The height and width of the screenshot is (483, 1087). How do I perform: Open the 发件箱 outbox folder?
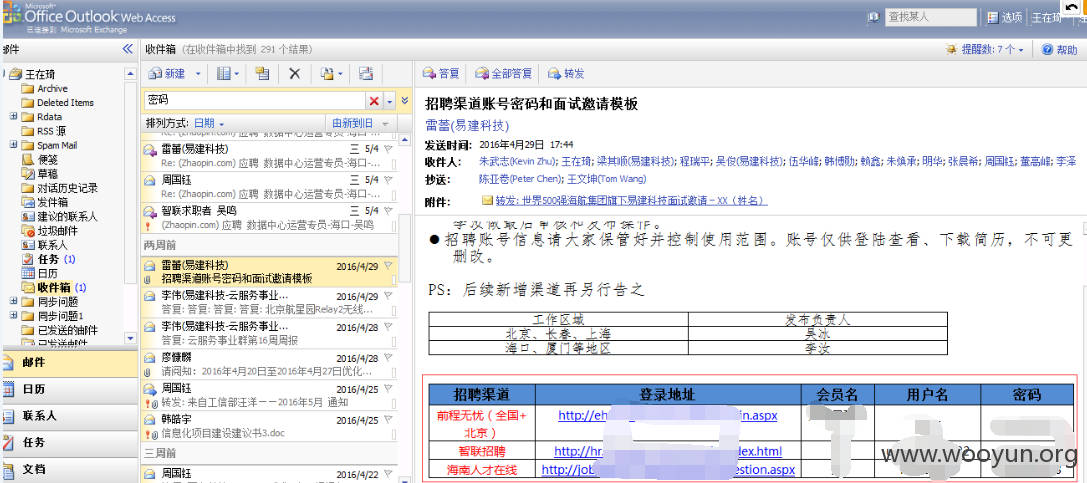tap(53, 202)
